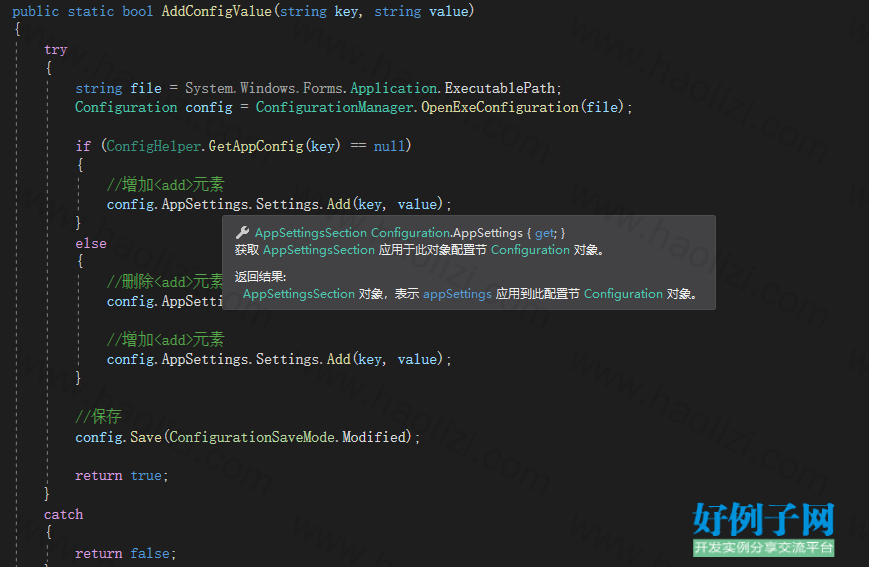Click the '//保存' comment
869x567 pixels.
click(x=98, y=416)
